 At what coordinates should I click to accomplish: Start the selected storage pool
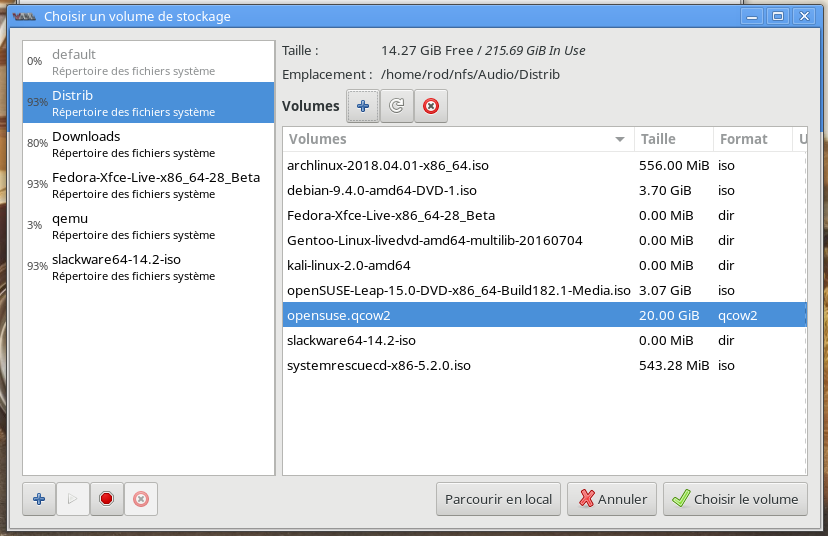pyautogui.click(x=72, y=498)
